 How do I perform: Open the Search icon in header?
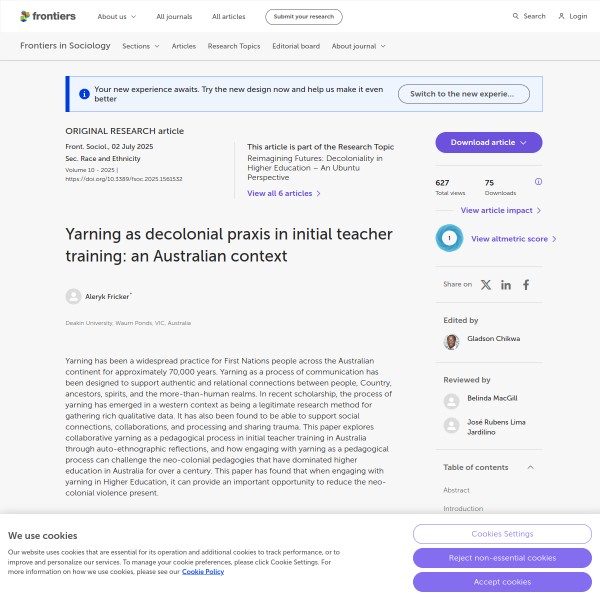[x=516, y=16]
